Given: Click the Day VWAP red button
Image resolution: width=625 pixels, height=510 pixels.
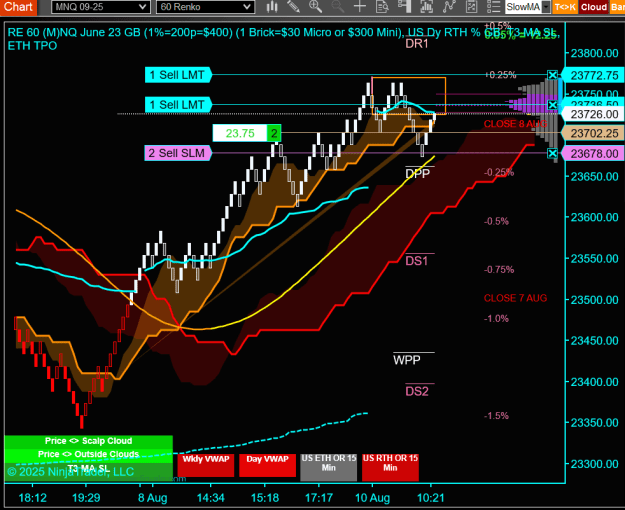Looking at the screenshot, I should tap(267, 465).
